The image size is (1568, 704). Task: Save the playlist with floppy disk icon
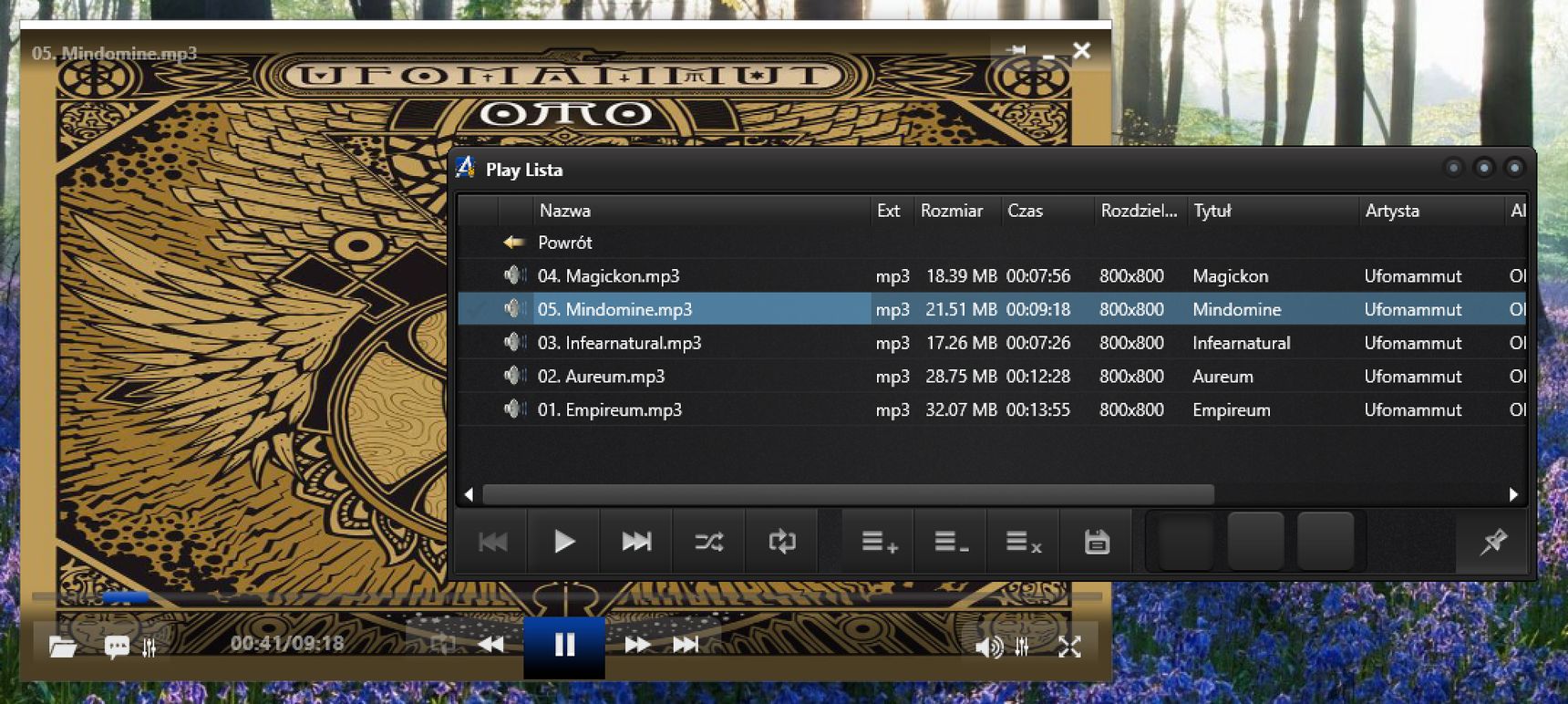(1097, 542)
